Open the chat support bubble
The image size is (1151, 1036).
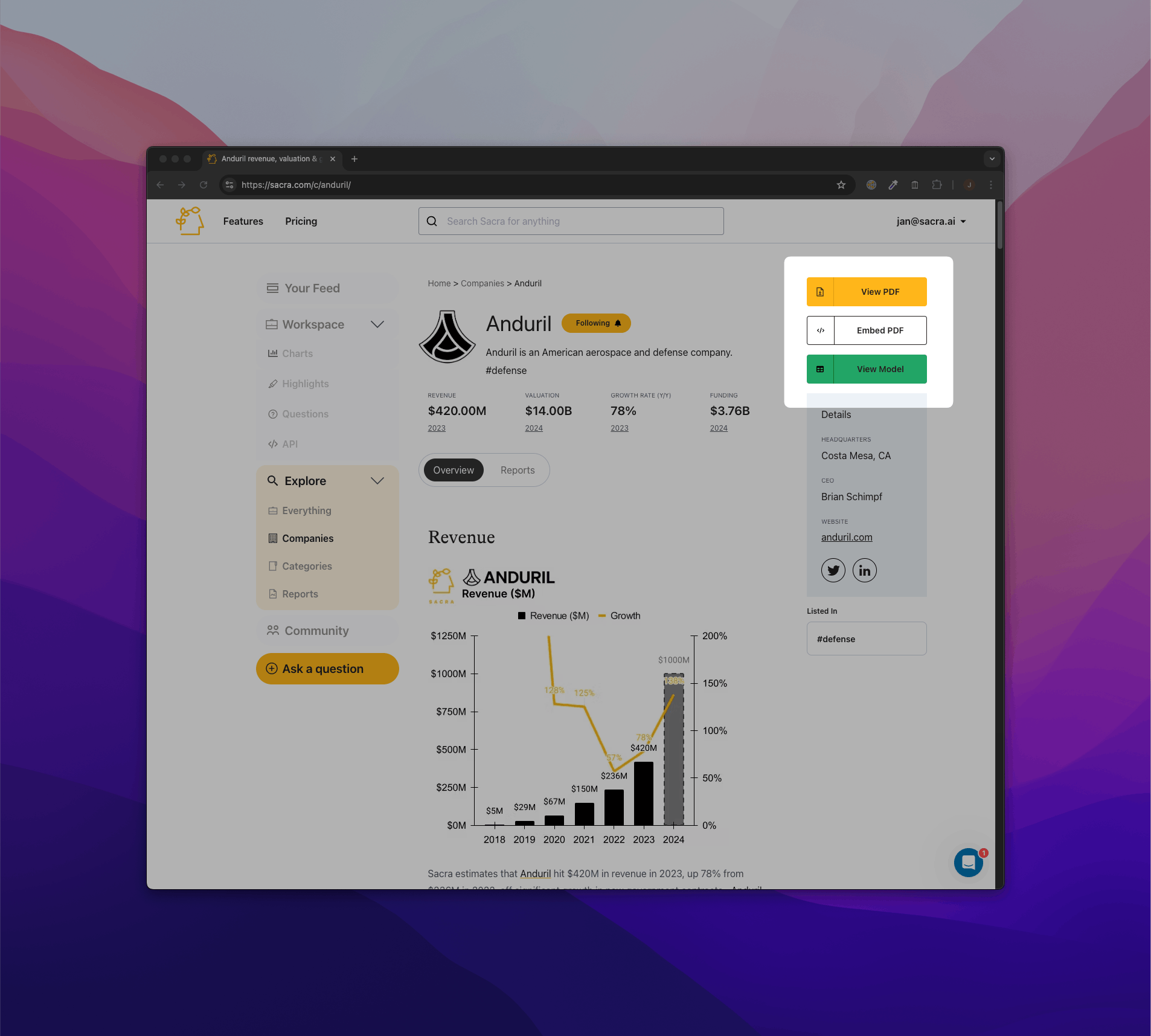[x=969, y=863]
